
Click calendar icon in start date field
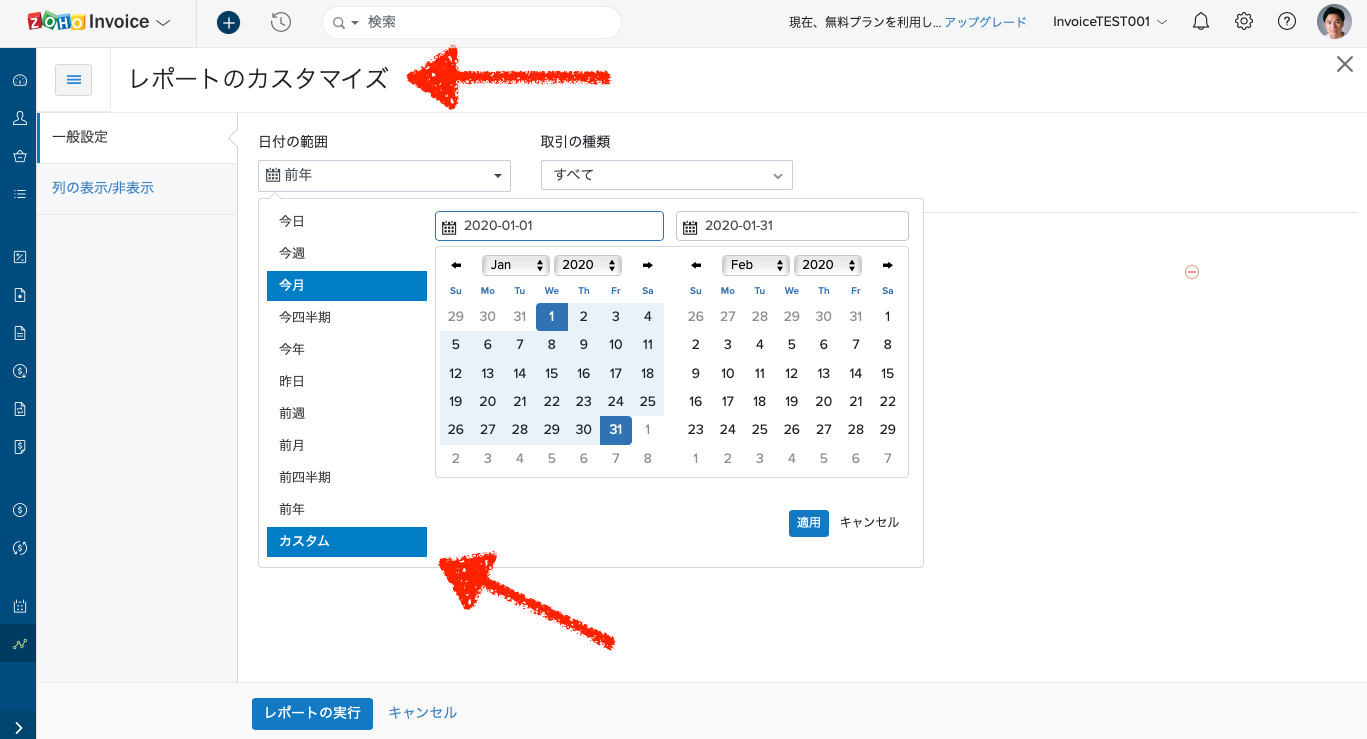click(449, 227)
